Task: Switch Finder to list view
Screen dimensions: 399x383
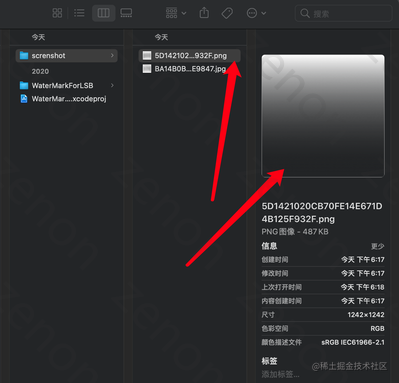Action: 79,13
